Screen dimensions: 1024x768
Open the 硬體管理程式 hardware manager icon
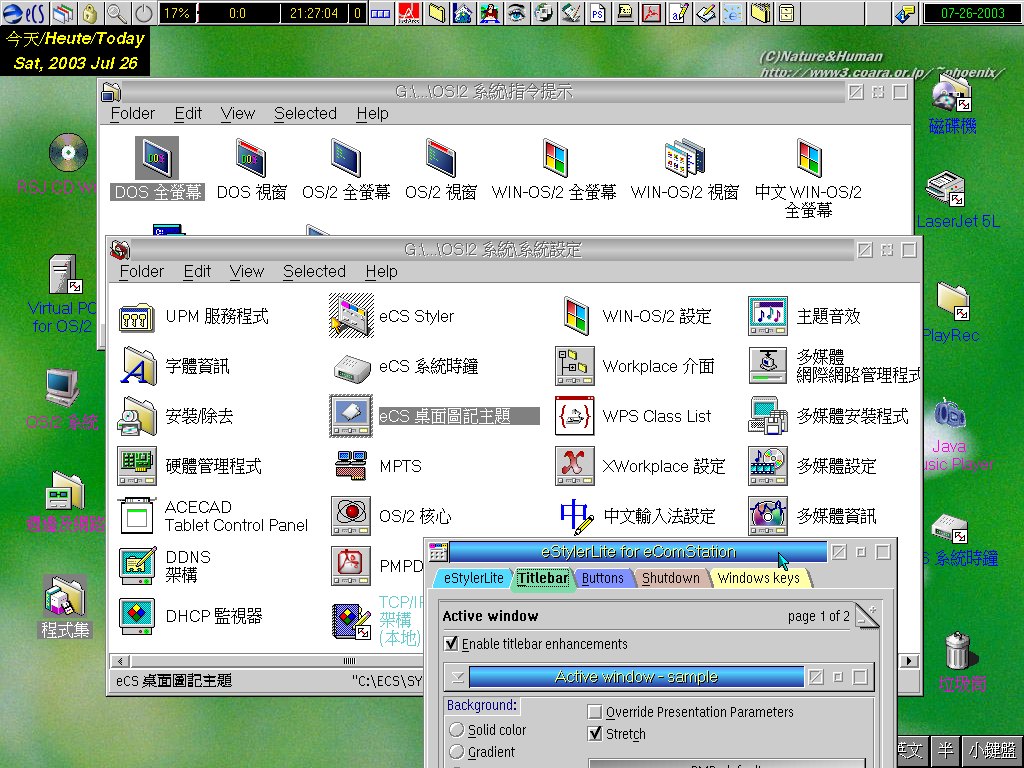pyautogui.click(x=136, y=466)
